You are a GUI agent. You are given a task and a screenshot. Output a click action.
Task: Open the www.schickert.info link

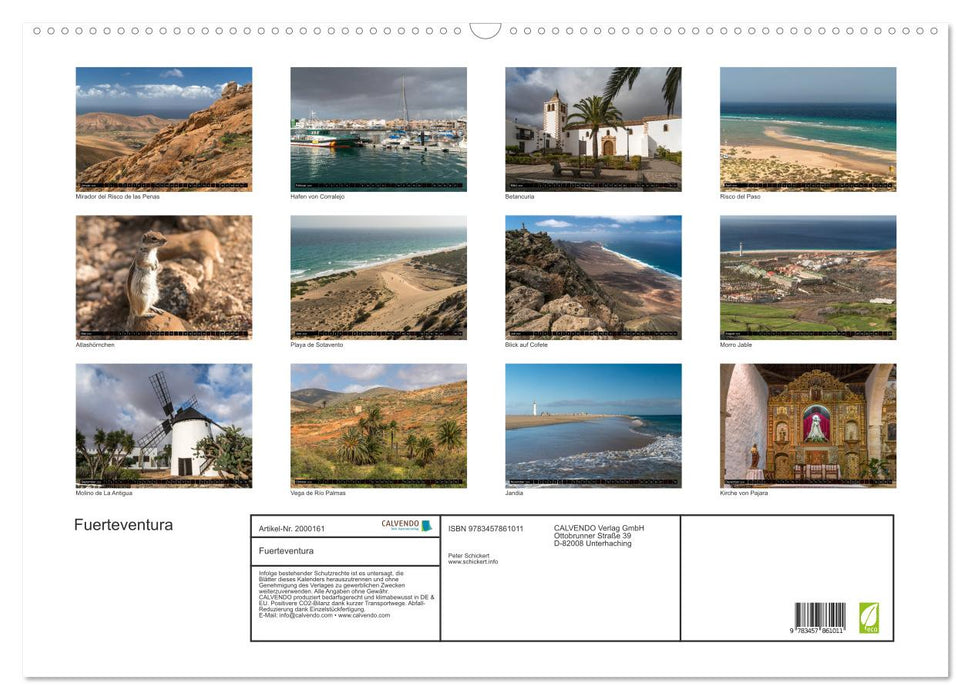pos(473,561)
